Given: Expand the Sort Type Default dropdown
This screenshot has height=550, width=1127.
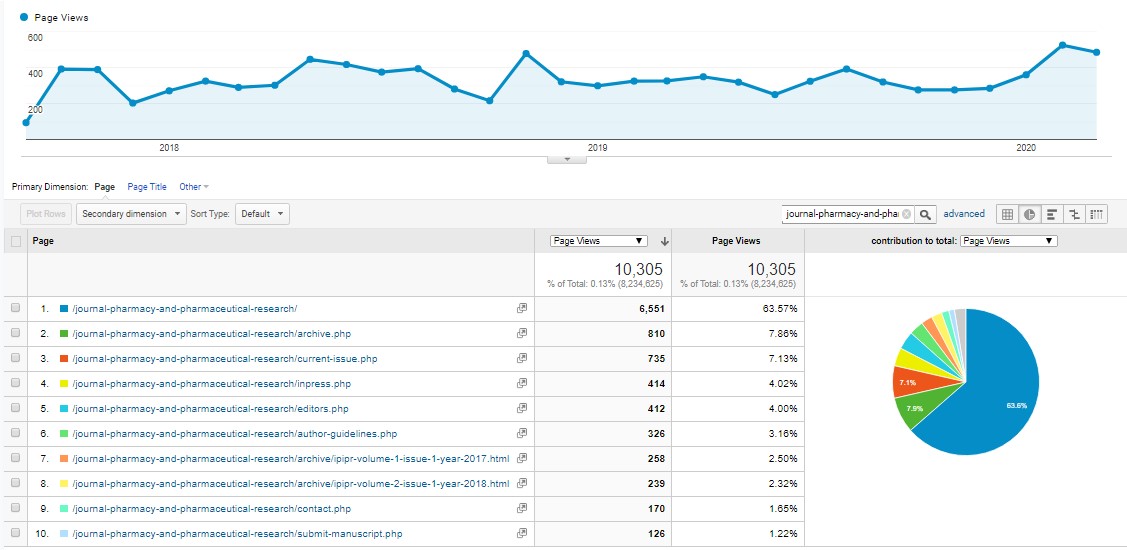Looking at the screenshot, I should [x=263, y=214].
